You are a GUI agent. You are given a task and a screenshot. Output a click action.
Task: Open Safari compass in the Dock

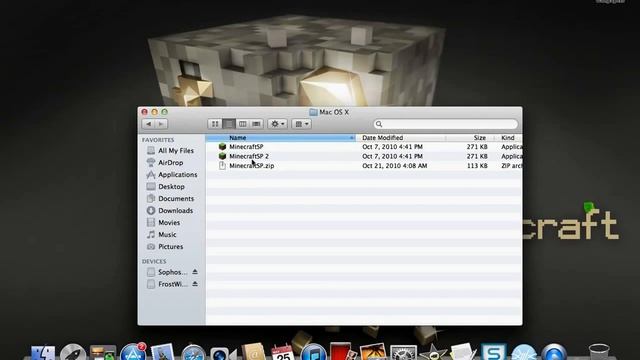tap(193, 353)
